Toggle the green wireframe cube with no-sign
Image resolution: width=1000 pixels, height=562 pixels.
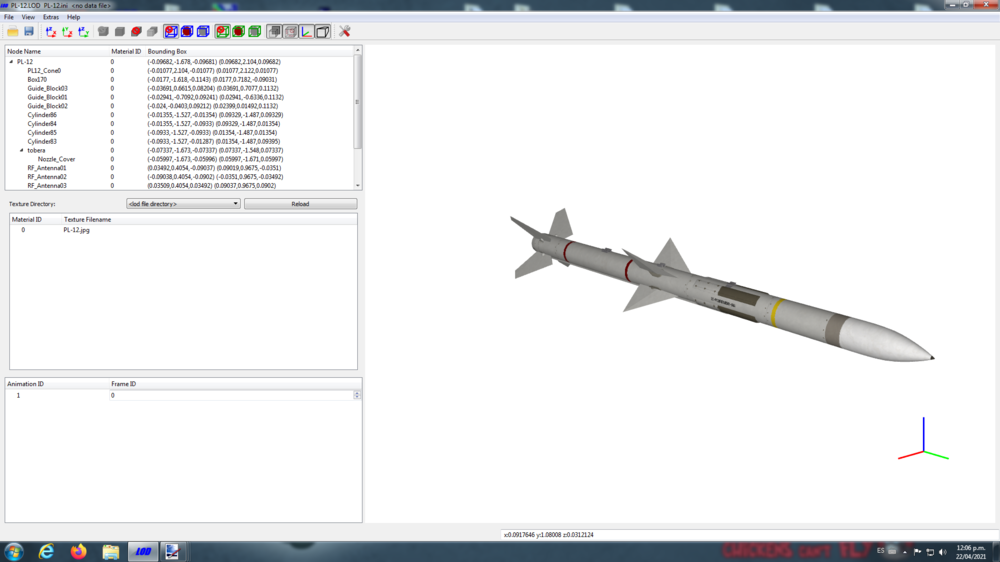point(223,31)
